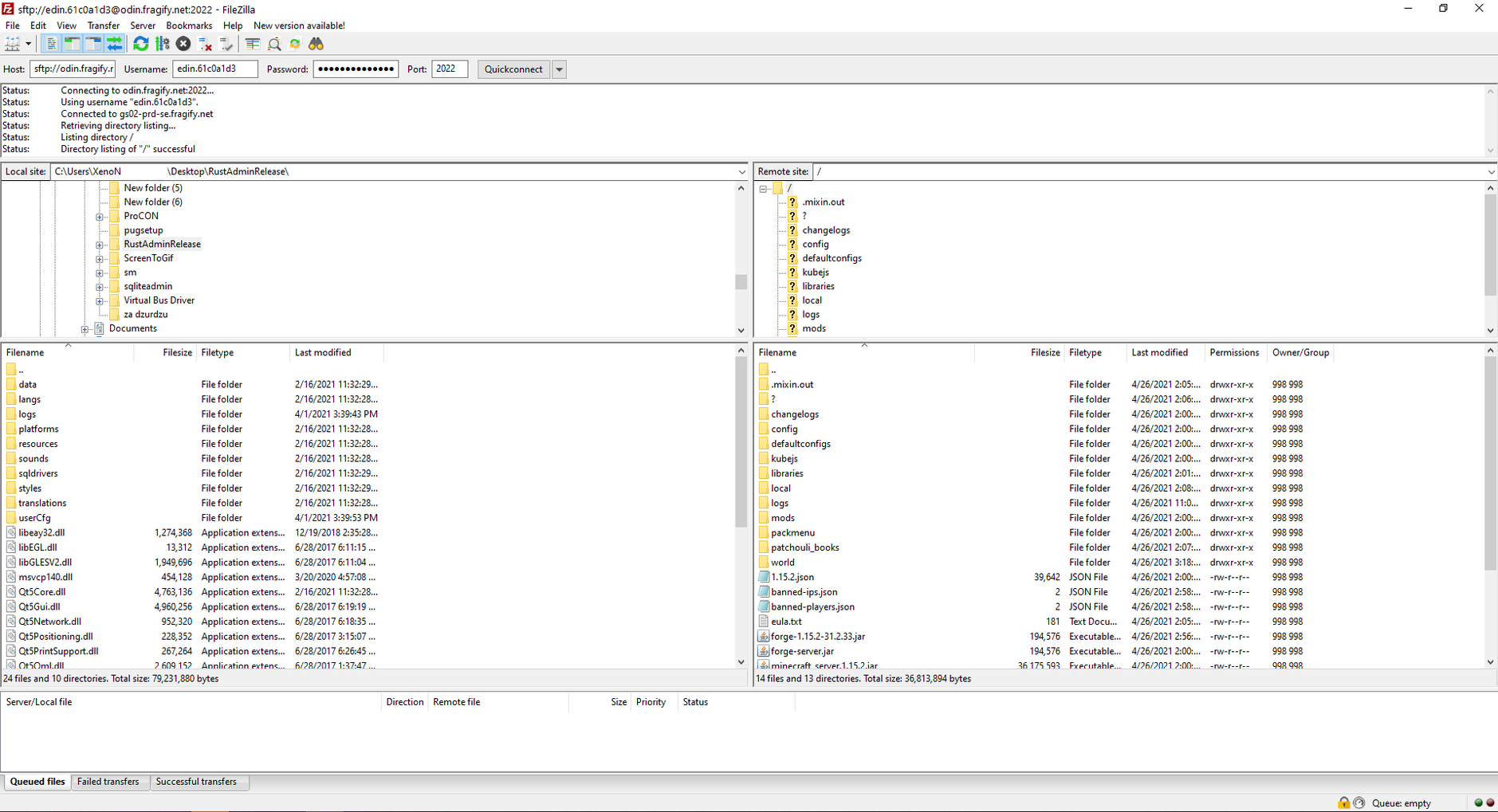Viewport: 1498px width, 812px height.
Task: Open the Transfer menu
Action: [x=103, y=25]
